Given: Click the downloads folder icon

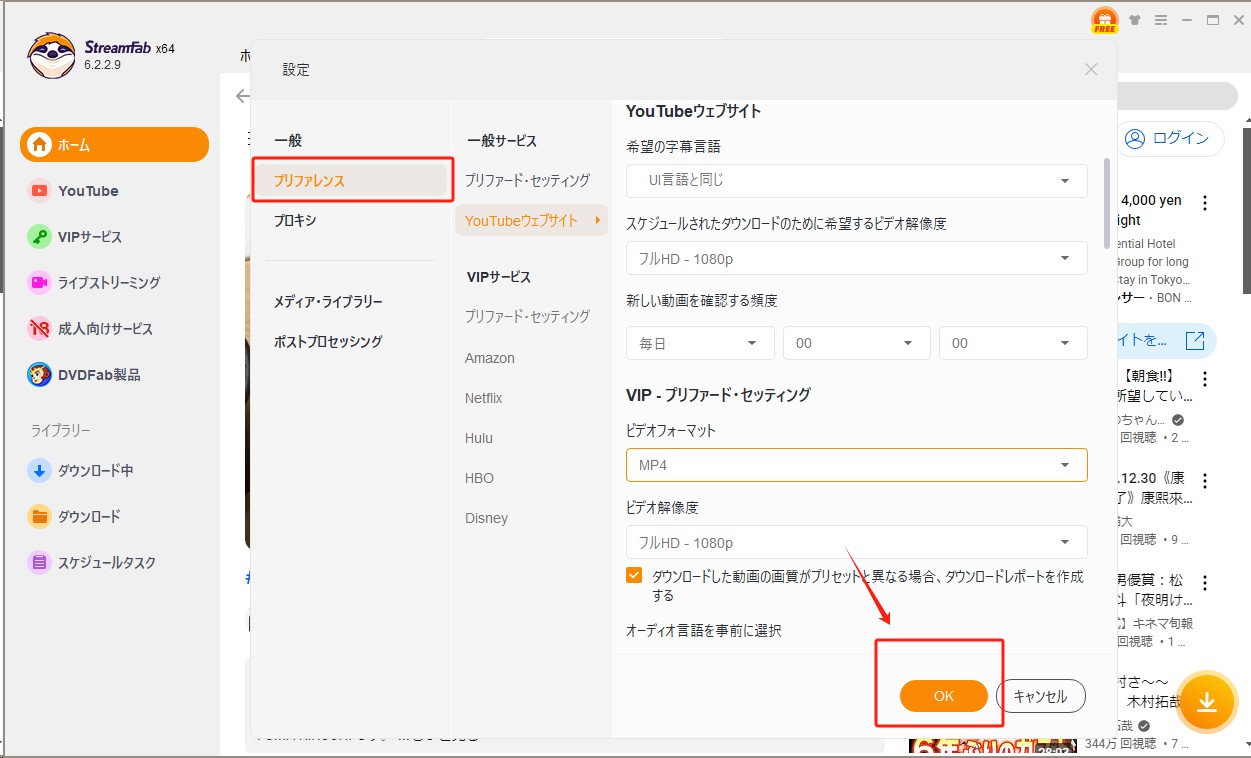Looking at the screenshot, I should pyautogui.click(x=40, y=517).
